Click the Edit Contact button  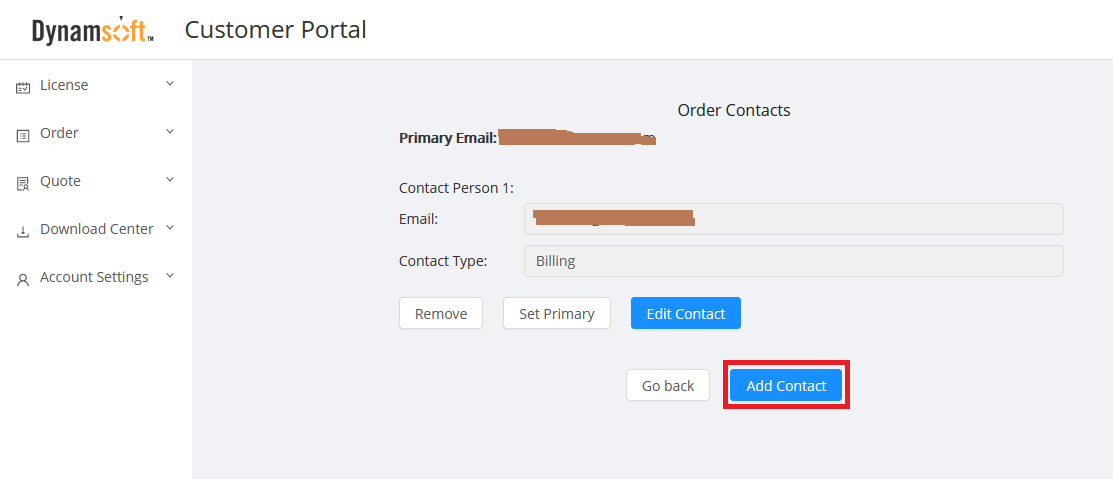[x=686, y=314]
